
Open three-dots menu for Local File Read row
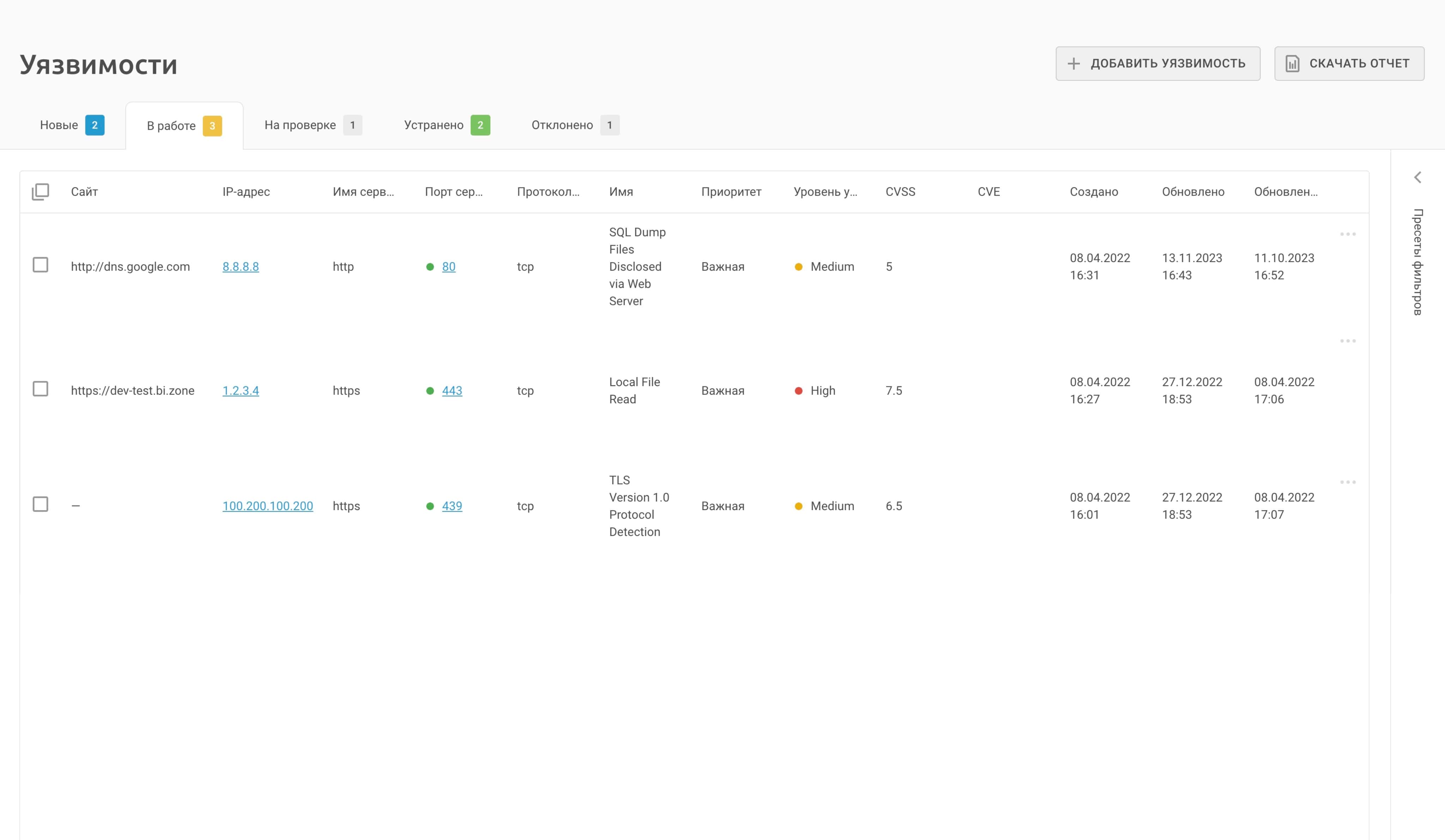[x=1348, y=341]
